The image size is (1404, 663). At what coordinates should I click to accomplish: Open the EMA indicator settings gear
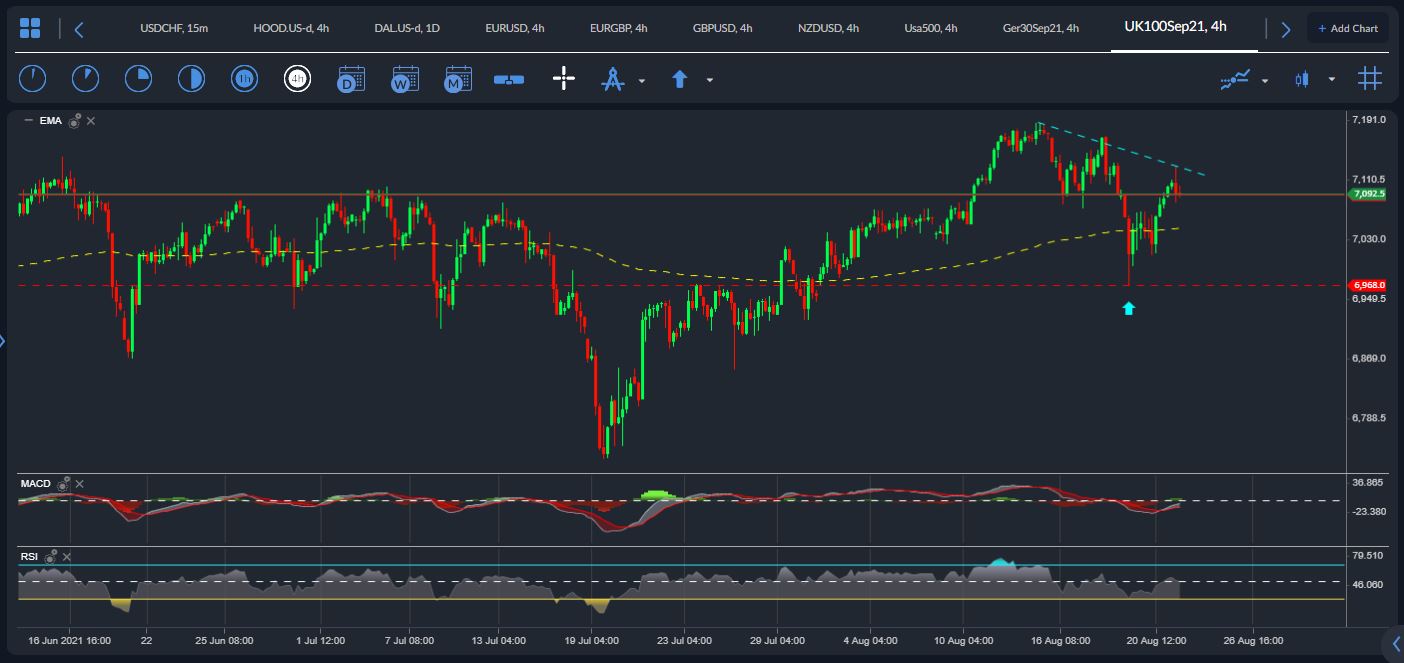(75, 121)
